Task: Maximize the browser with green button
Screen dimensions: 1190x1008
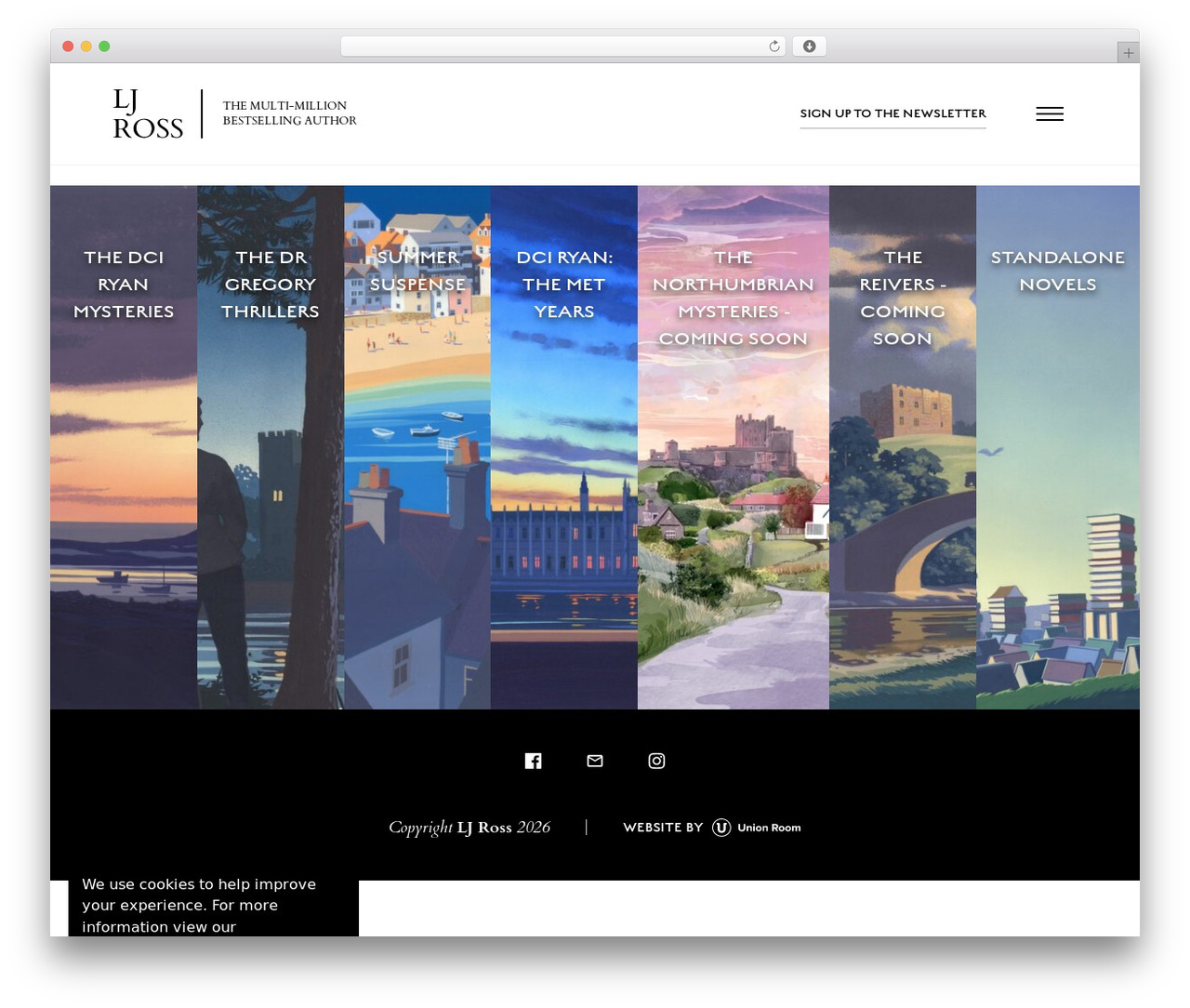Action: click(104, 46)
